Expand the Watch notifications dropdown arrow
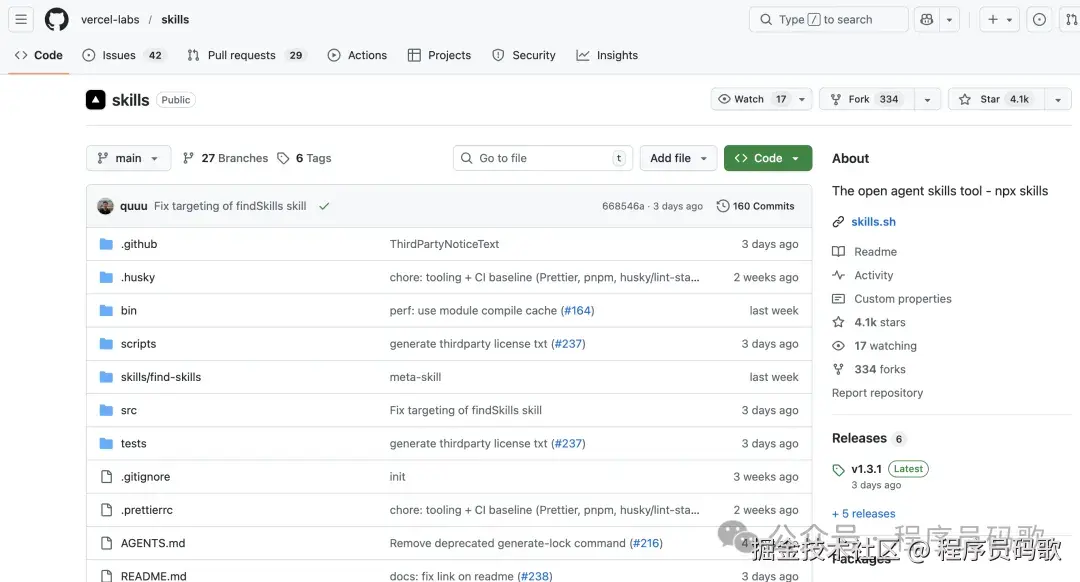The width and height of the screenshot is (1080, 582). (802, 99)
